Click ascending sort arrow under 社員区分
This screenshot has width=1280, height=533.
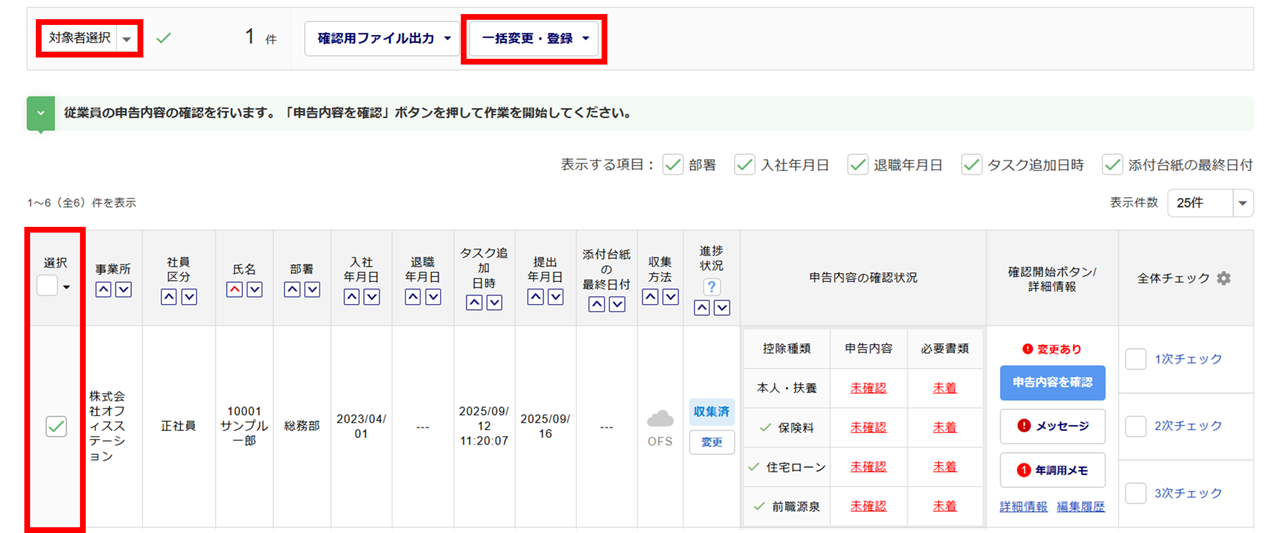169,297
